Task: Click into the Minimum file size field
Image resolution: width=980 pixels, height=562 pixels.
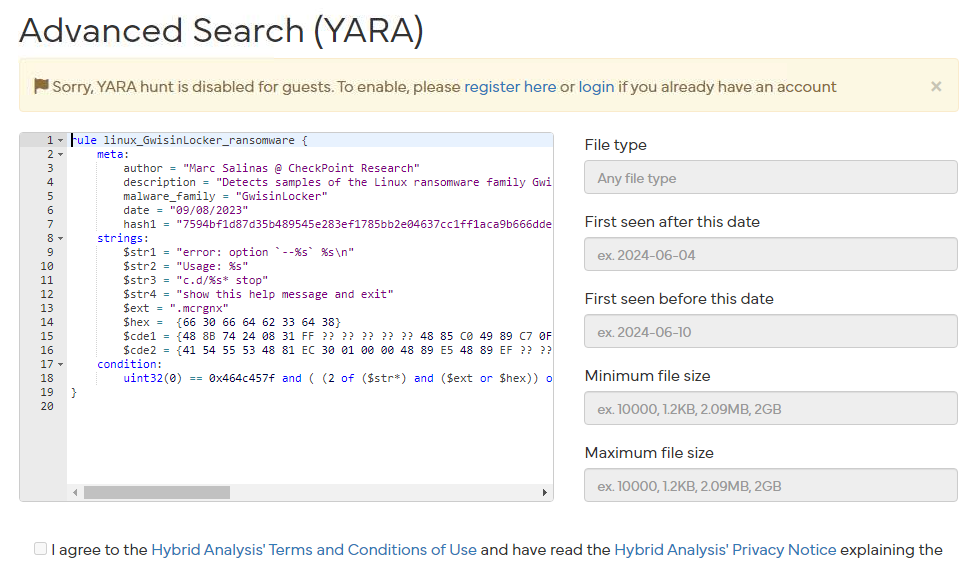Action: click(x=770, y=409)
